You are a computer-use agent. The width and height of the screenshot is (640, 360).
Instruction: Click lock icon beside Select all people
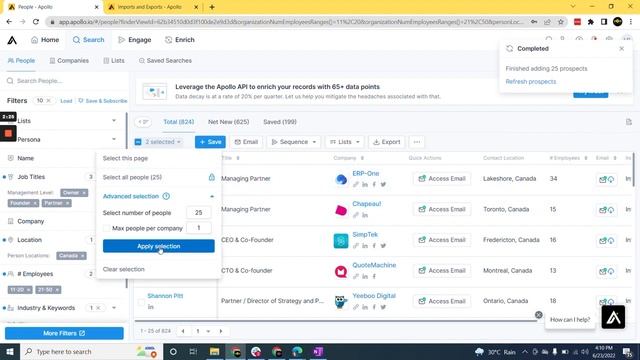(x=211, y=177)
